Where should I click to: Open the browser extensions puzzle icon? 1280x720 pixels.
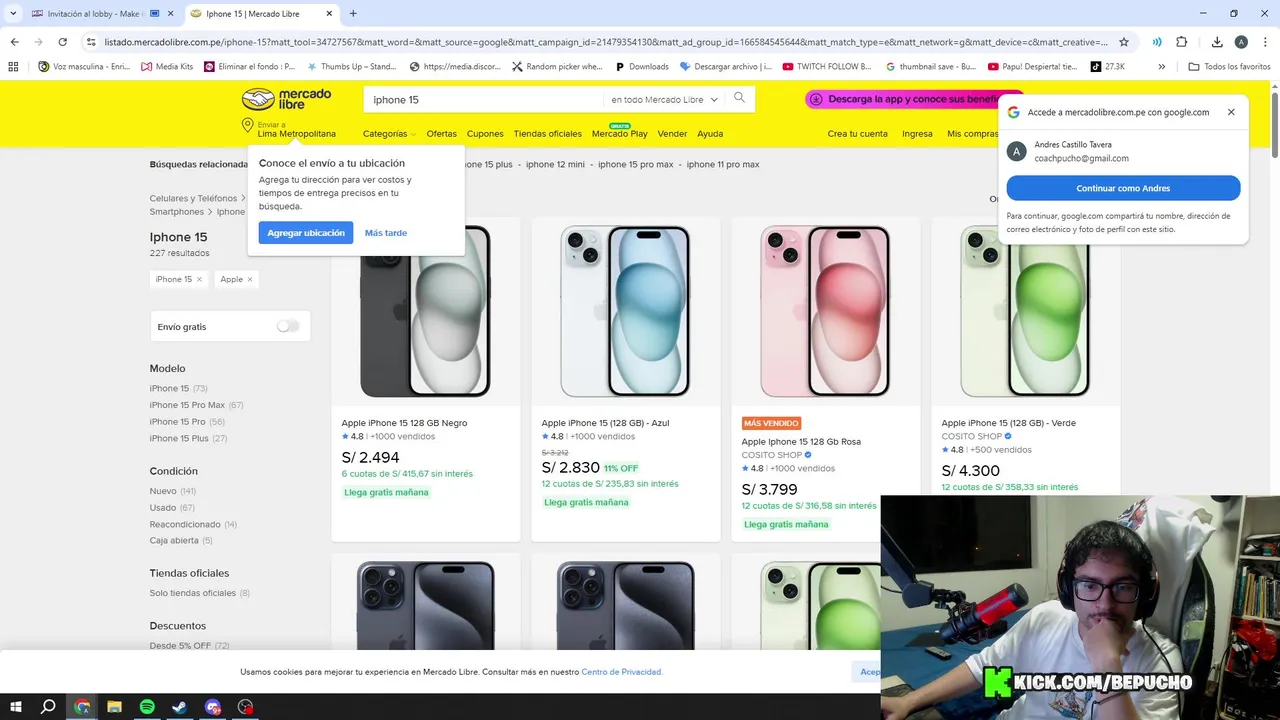point(1181,42)
